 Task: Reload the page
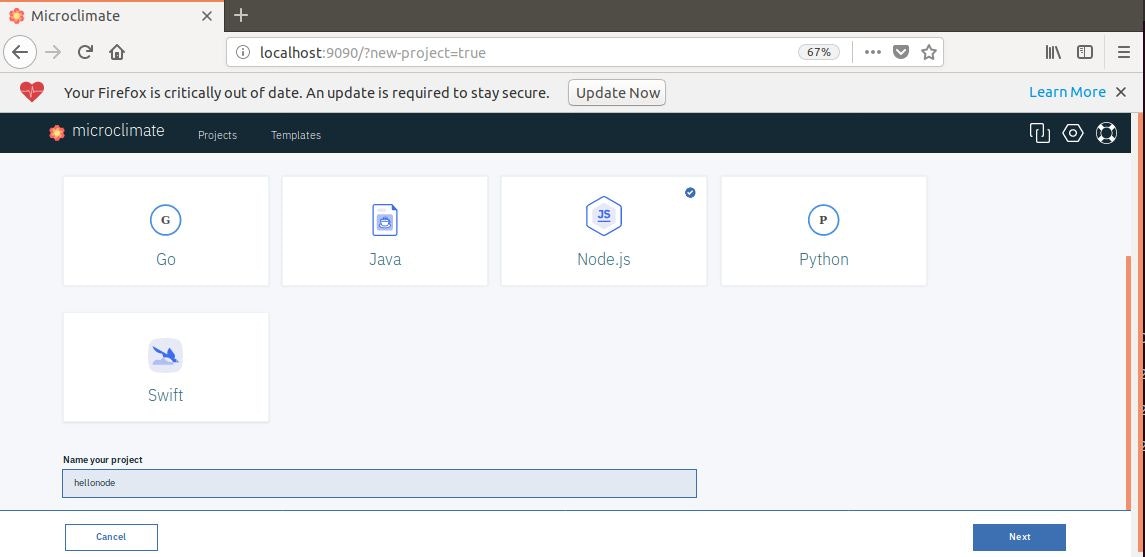[85, 52]
